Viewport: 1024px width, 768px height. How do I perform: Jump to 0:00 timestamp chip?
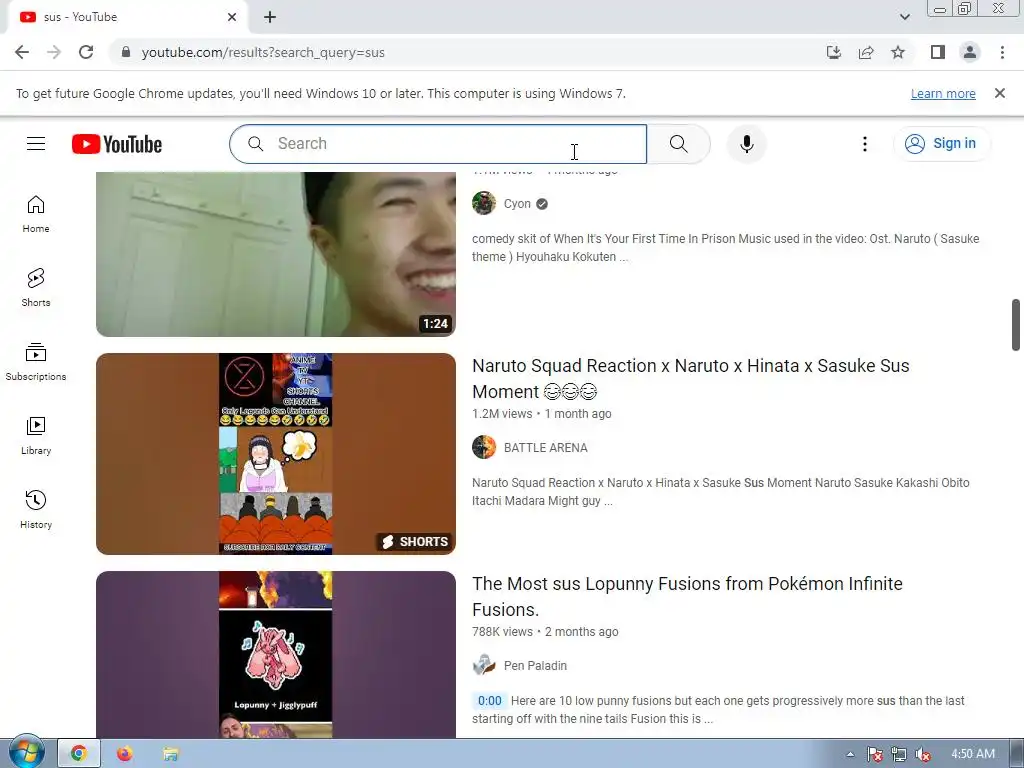click(490, 701)
